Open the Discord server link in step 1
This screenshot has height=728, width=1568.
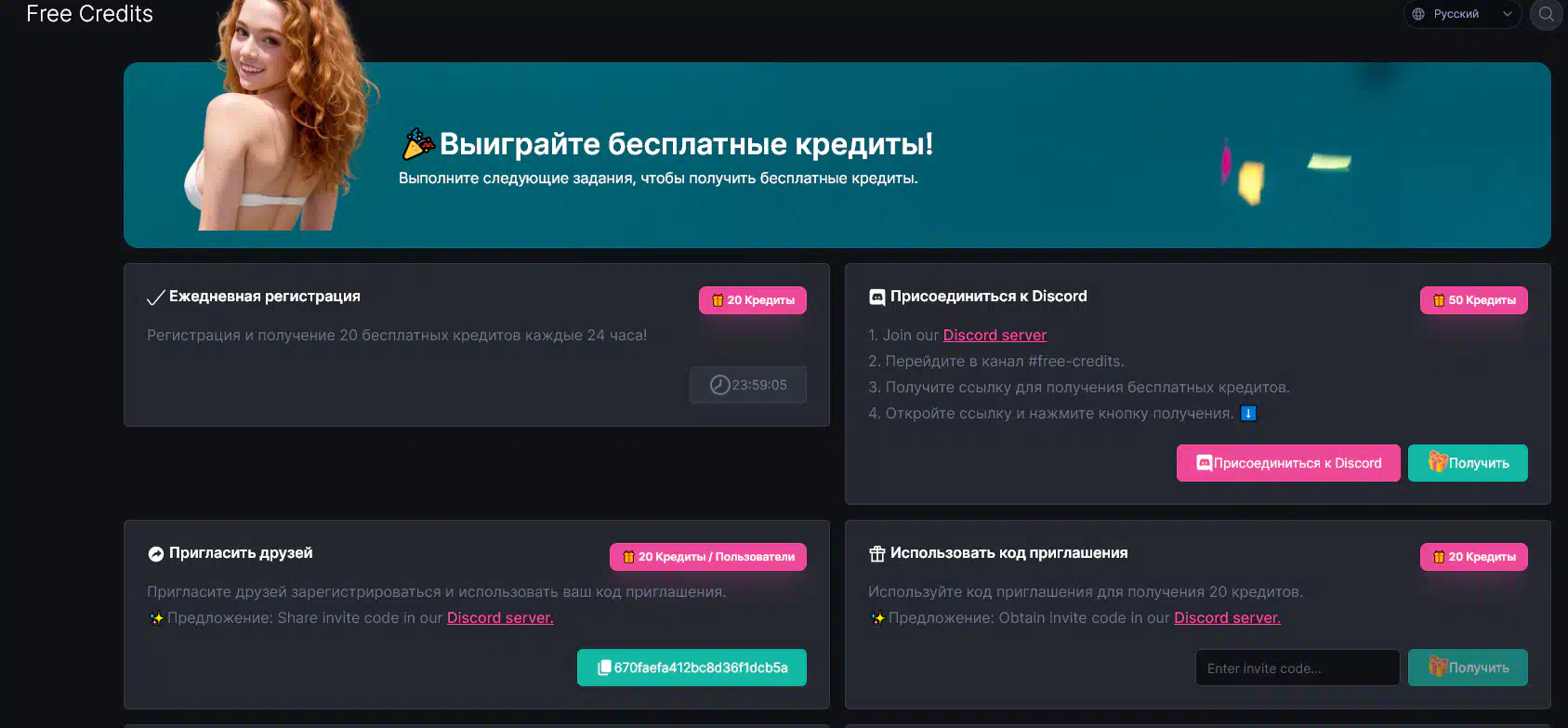(995, 335)
